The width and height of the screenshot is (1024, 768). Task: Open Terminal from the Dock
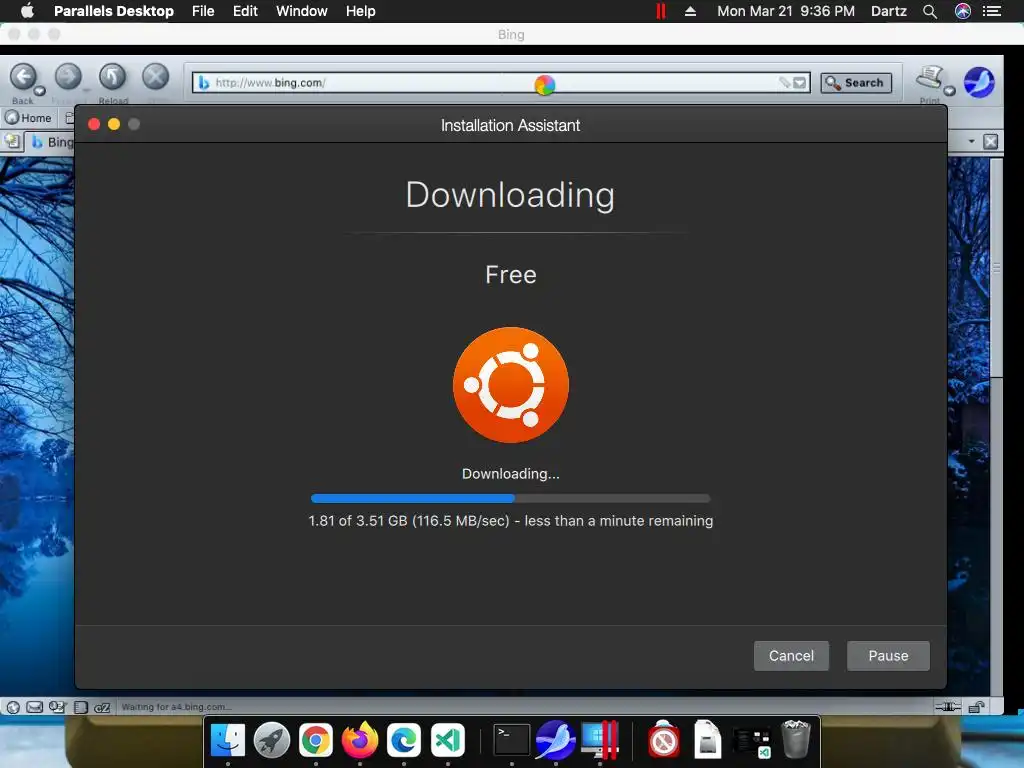pyautogui.click(x=511, y=741)
